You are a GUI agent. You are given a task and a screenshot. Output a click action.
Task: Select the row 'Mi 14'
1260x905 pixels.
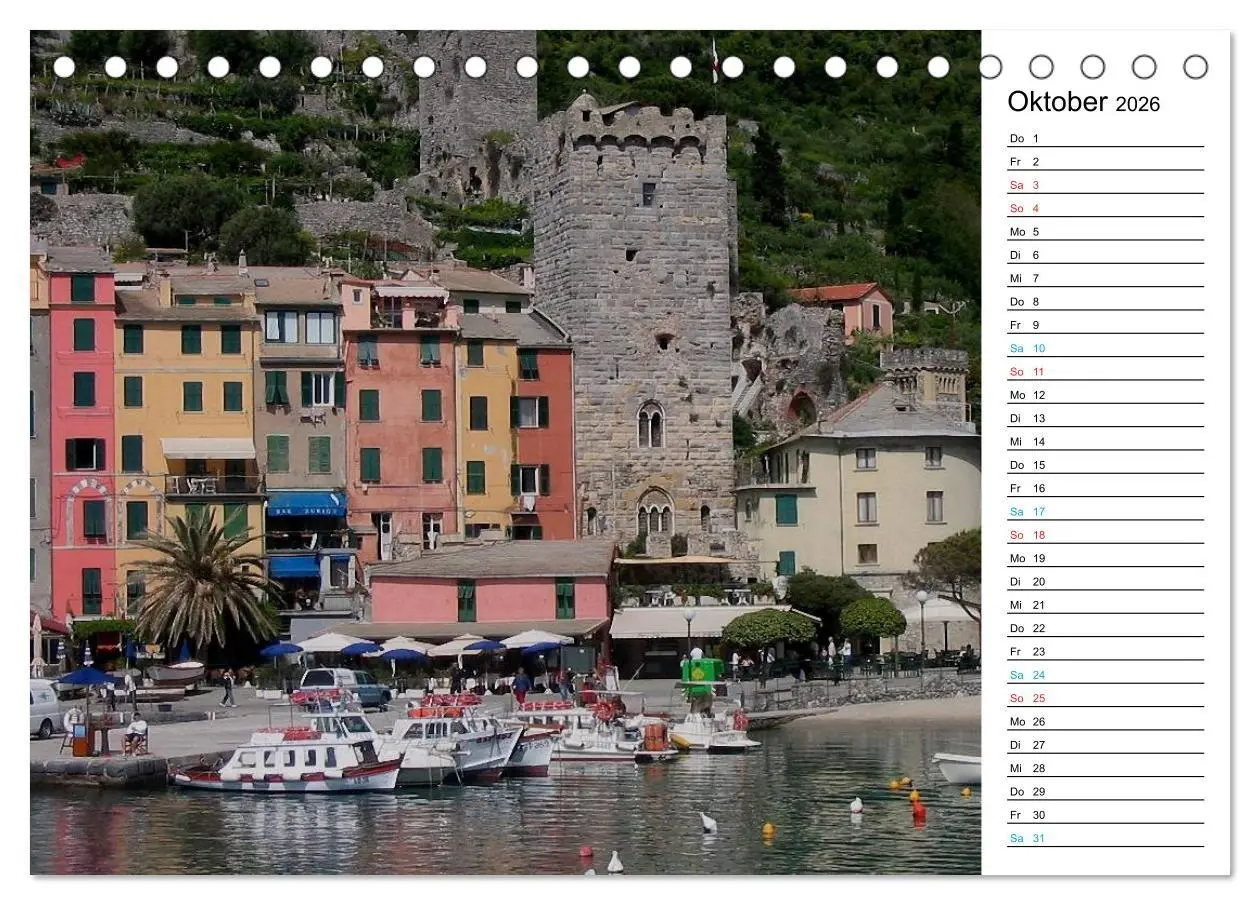[1105, 441]
